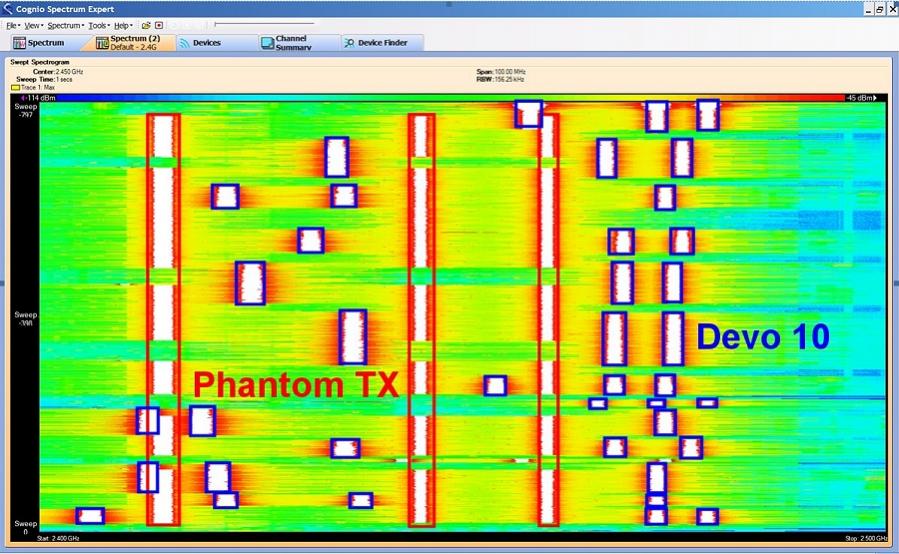Viewport: 899px width, 554px height.
Task: Click the Device Finder magnifier icon
Action: pyautogui.click(x=348, y=43)
